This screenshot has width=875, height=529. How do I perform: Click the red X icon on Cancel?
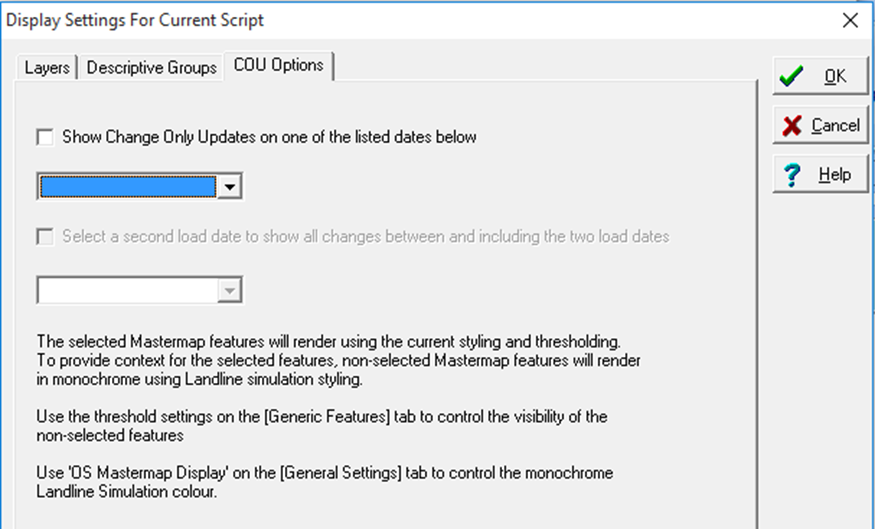click(791, 126)
